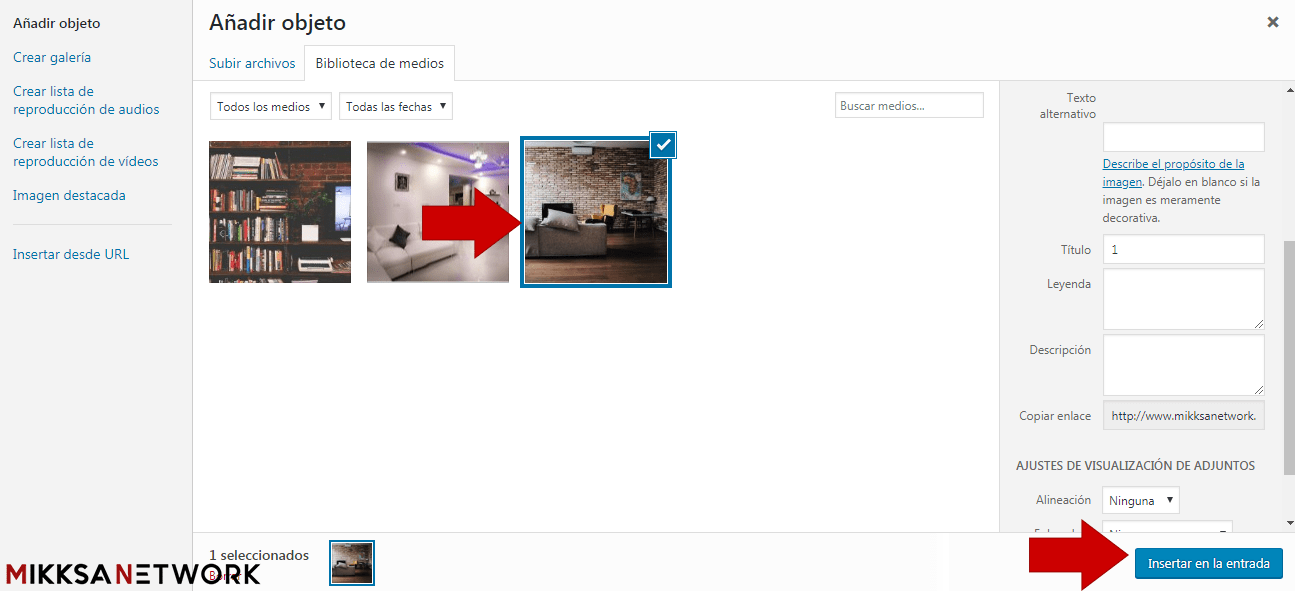This screenshot has height=591, width=1295.
Task: Focus the Texto alternativo input field
Action: tap(1183, 137)
